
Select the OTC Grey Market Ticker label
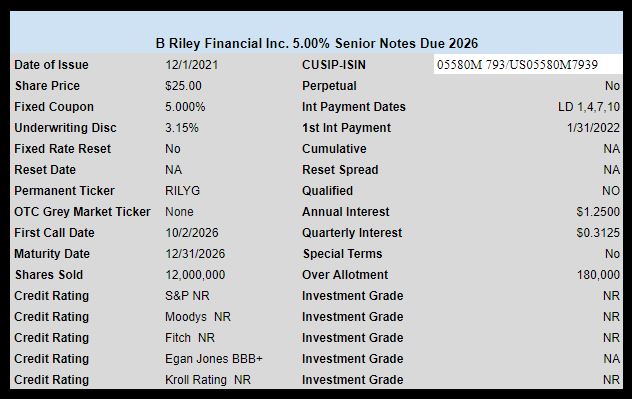[x=82, y=212]
